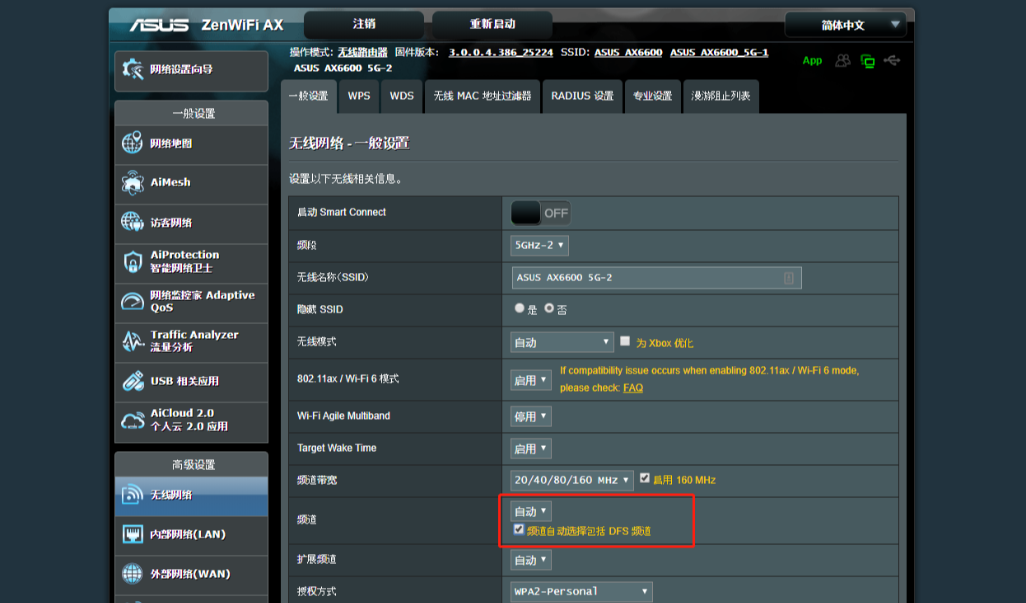Screen dimensions: 1026x603
Task: Open the channel bandwidth dropdown
Action: pyautogui.click(x=572, y=480)
